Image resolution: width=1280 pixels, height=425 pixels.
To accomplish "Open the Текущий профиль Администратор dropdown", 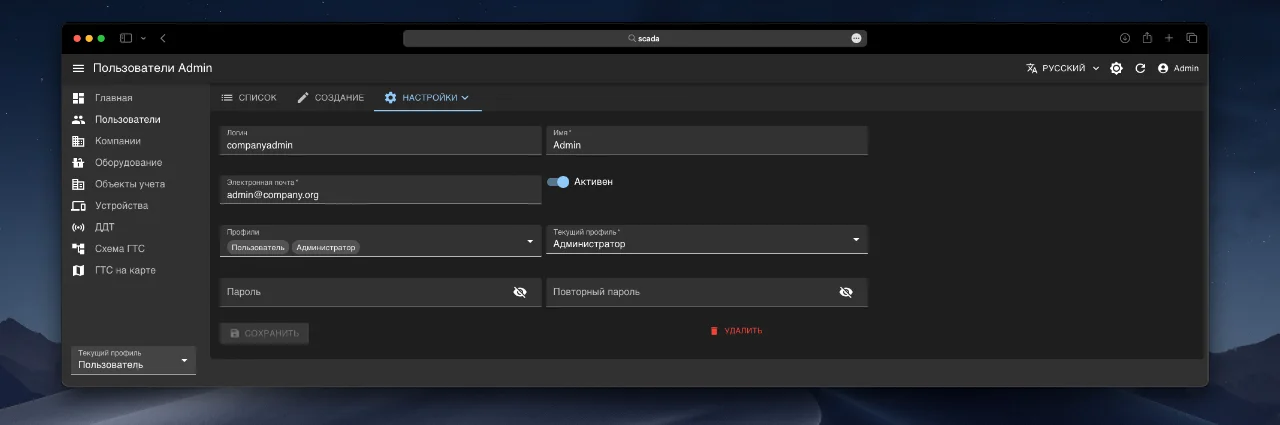I will coord(856,239).
